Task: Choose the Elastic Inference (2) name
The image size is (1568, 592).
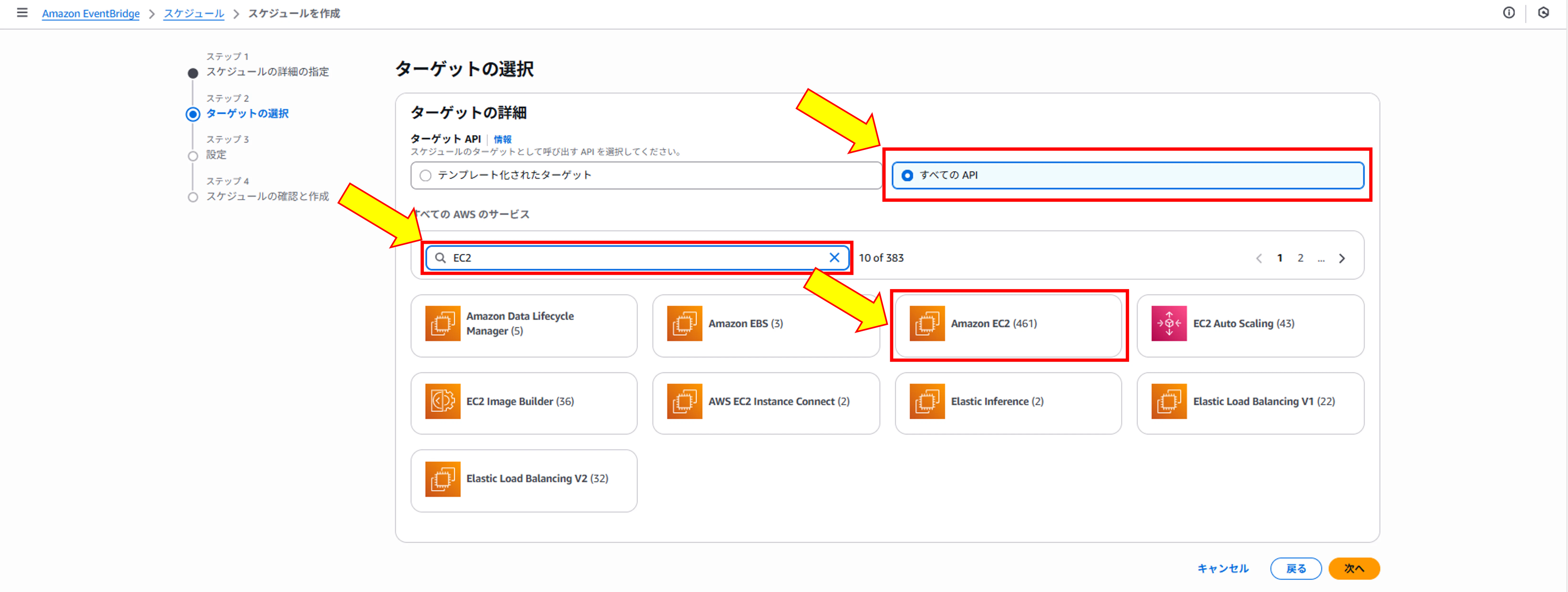Action: click(x=997, y=401)
